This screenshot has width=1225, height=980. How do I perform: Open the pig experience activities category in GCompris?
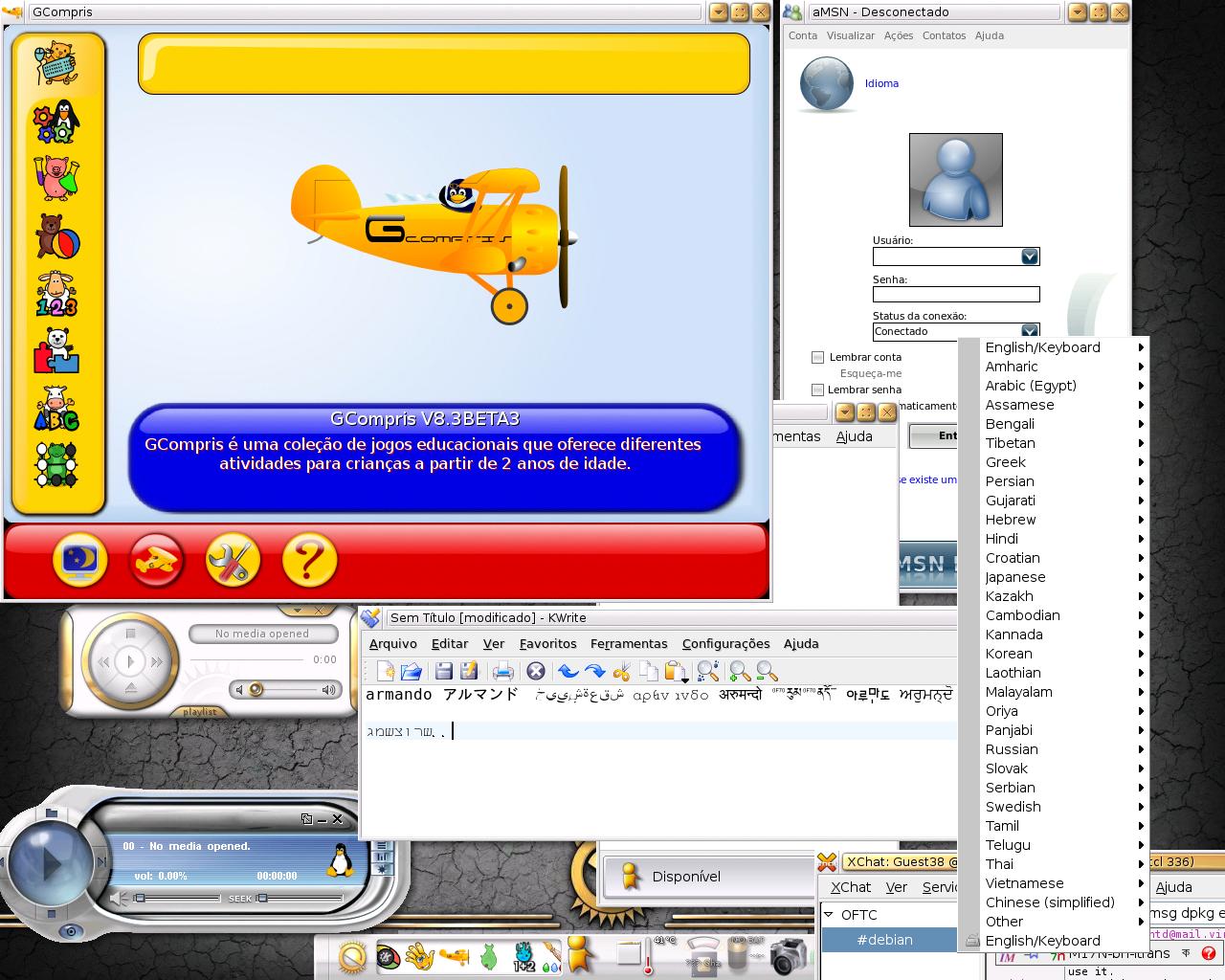tap(56, 178)
